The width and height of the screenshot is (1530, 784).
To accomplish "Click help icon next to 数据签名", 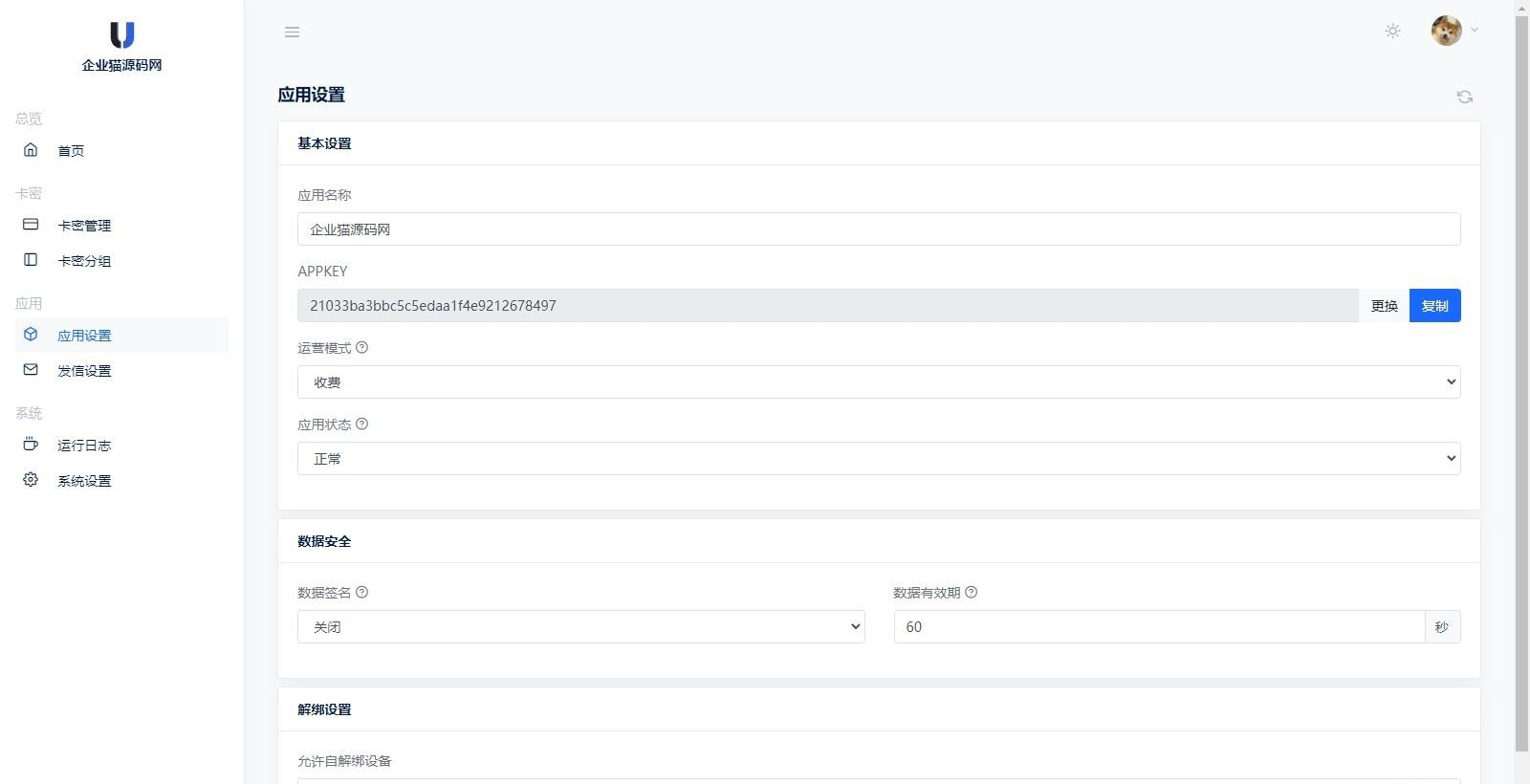I will tap(361, 593).
